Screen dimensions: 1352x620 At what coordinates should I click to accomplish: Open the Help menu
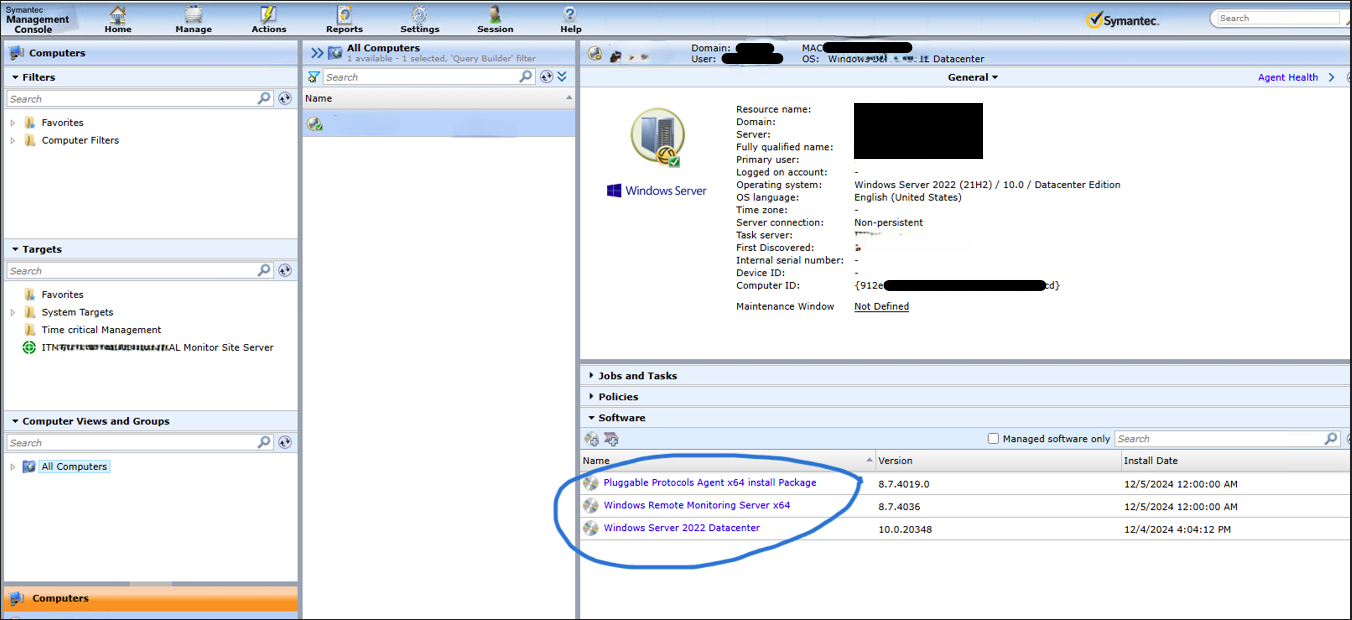coord(570,16)
